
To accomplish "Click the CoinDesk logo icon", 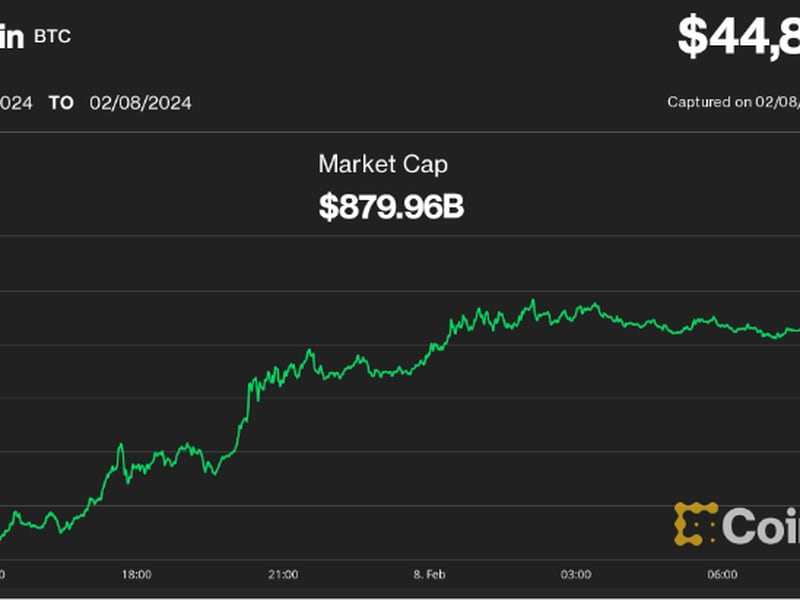I will (x=695, y=523).
